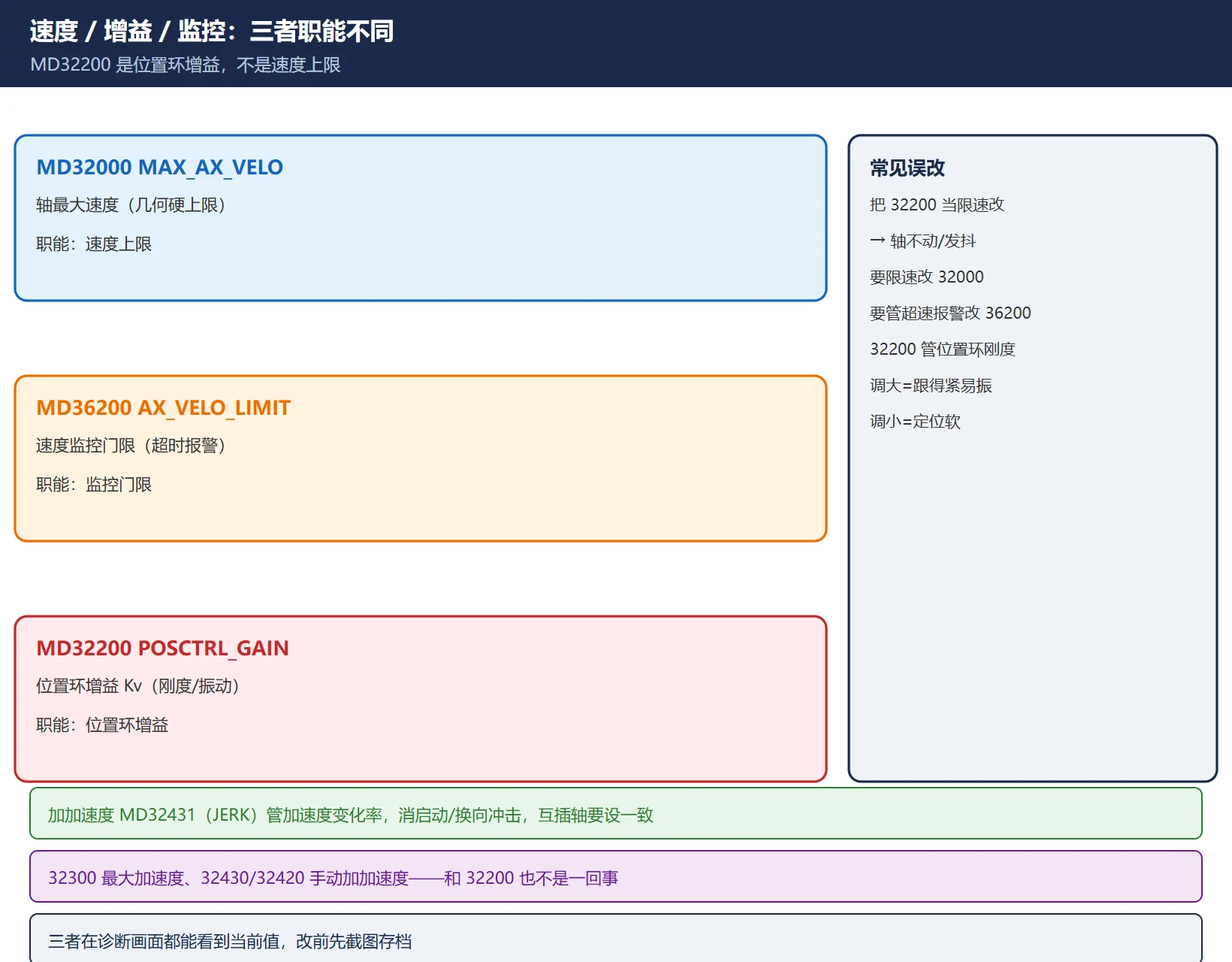Click text '职能:位置环增益'
This screenshot has height=962, width=1232.
[102, 725]
